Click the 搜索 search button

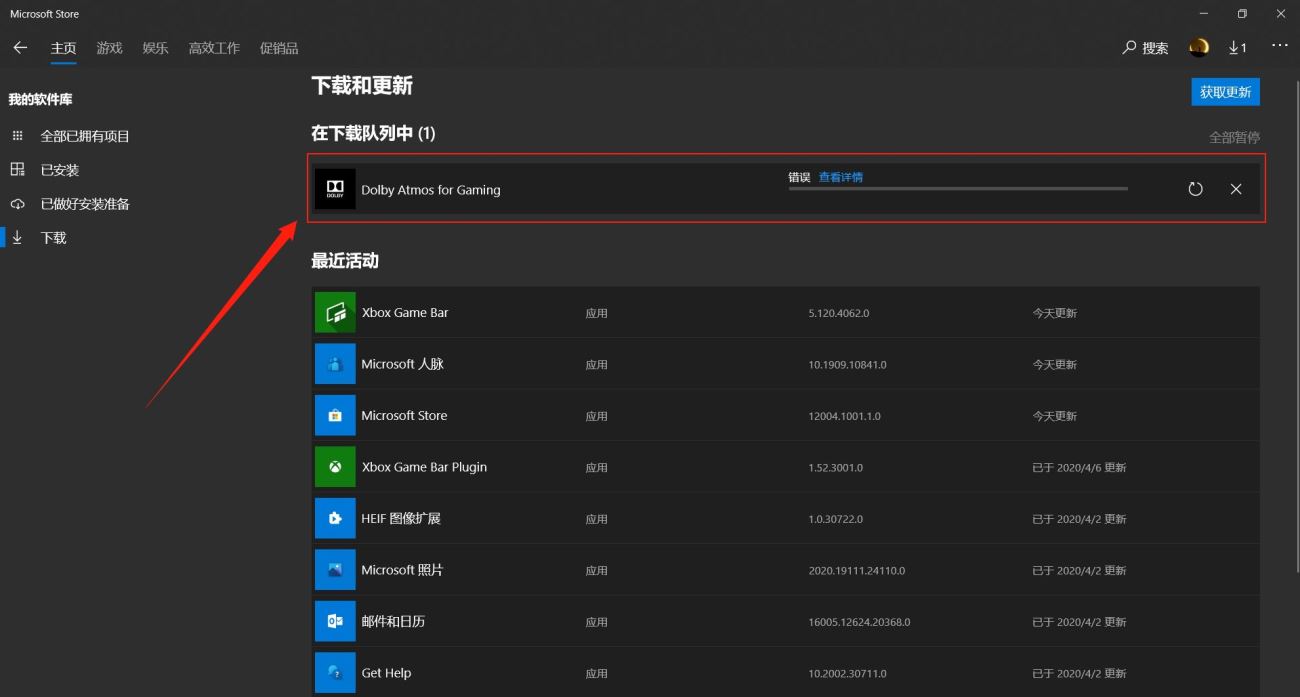pyautogui.click(x=1146, y=48)
